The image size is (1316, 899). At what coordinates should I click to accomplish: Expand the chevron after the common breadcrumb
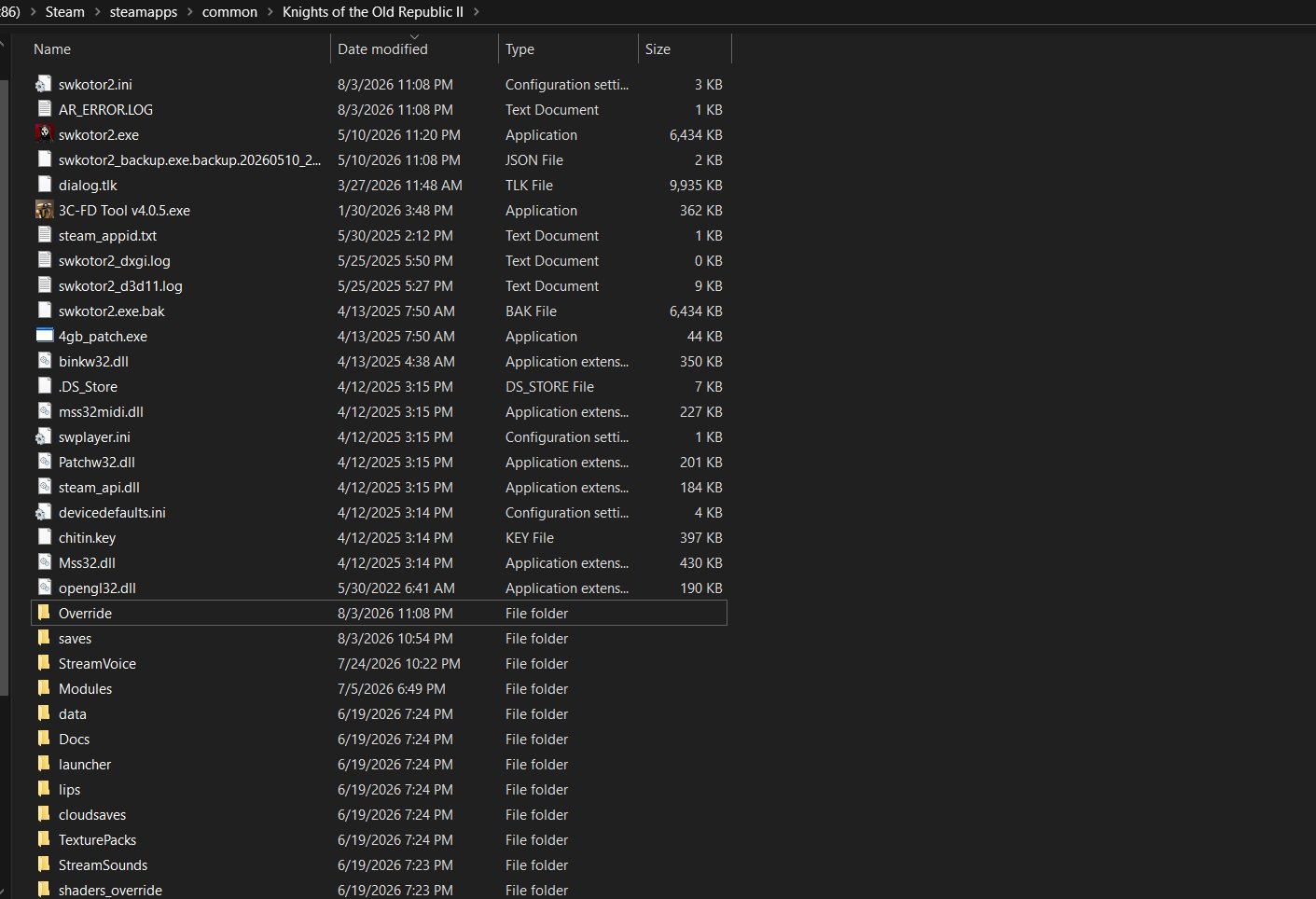(270, 12)
